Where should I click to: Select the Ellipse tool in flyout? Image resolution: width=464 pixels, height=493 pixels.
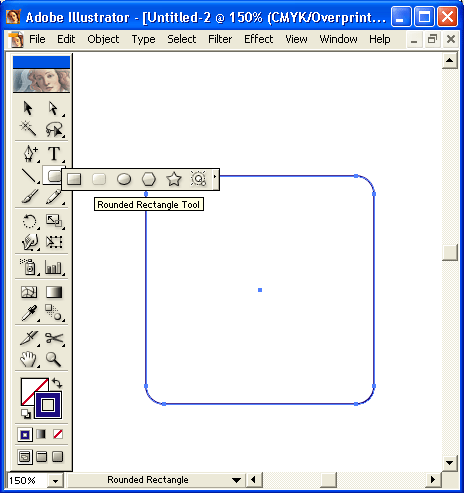[124, 179]
